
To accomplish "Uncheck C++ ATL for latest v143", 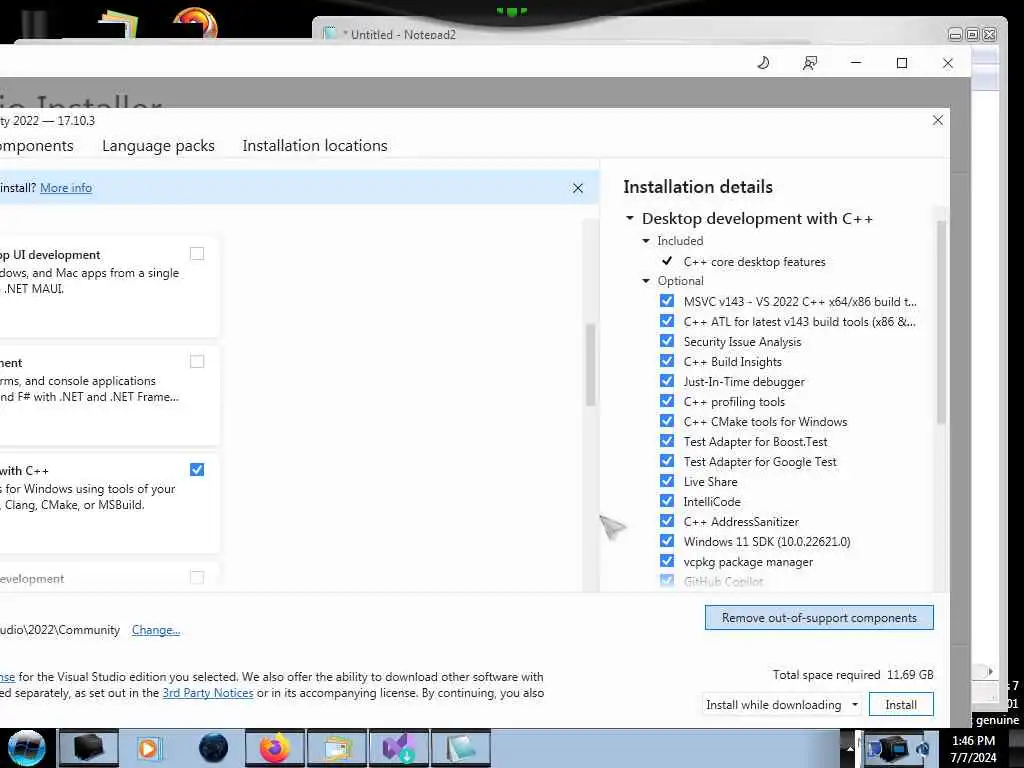I will pos(667,321).
